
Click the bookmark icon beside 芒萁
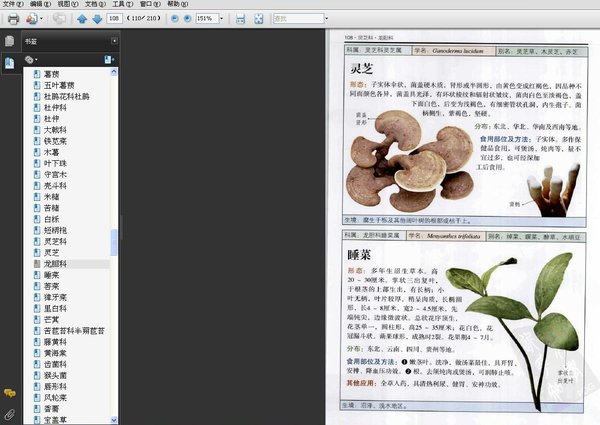pos(37,319)
